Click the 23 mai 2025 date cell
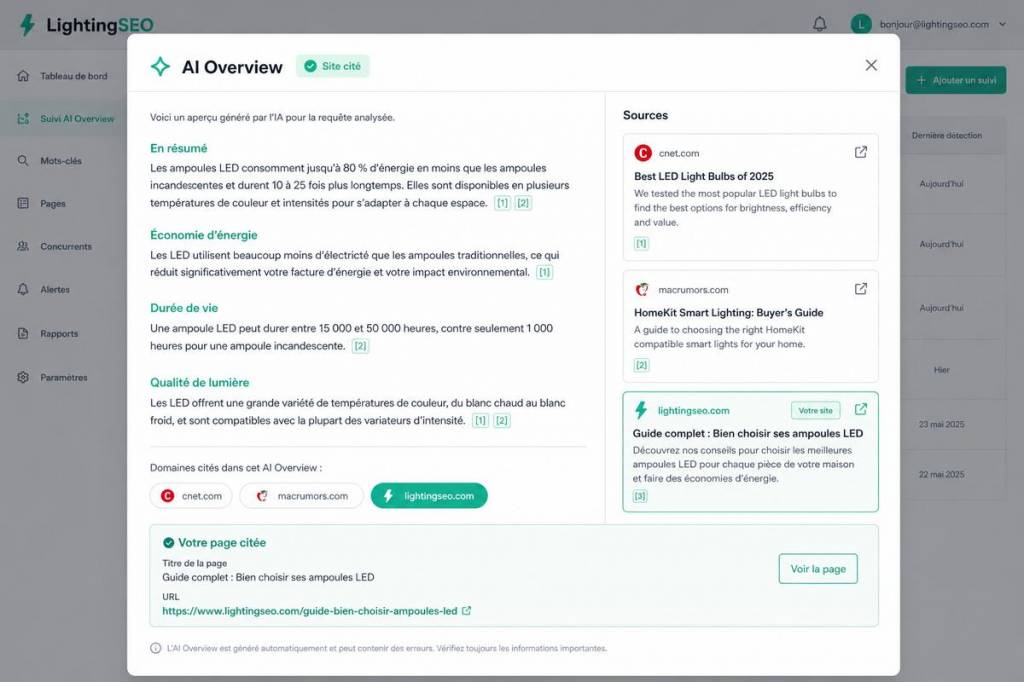Viewport: 1024px width, 682px height. [941, 425]
